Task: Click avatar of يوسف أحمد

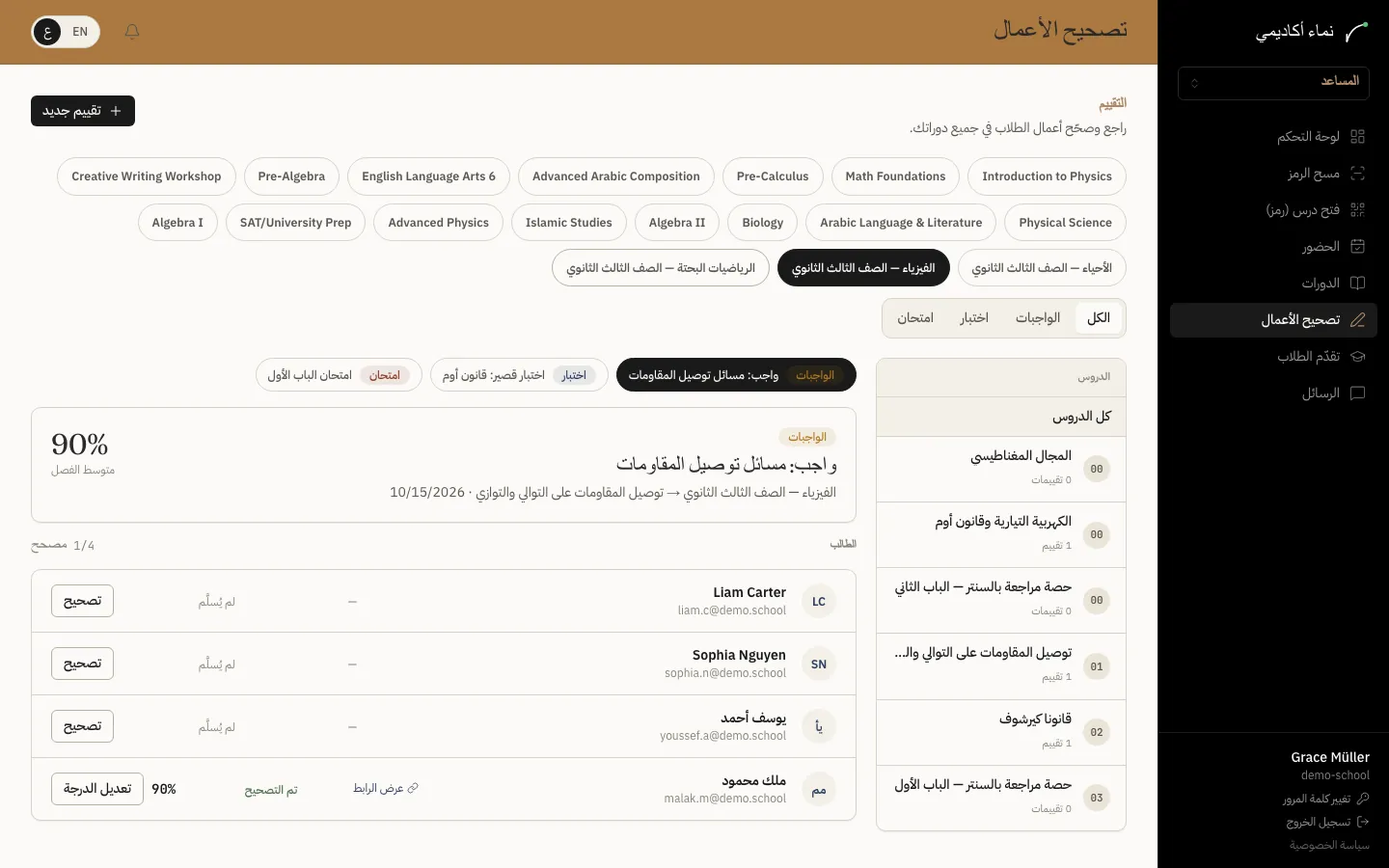Action: click(819, 727)
